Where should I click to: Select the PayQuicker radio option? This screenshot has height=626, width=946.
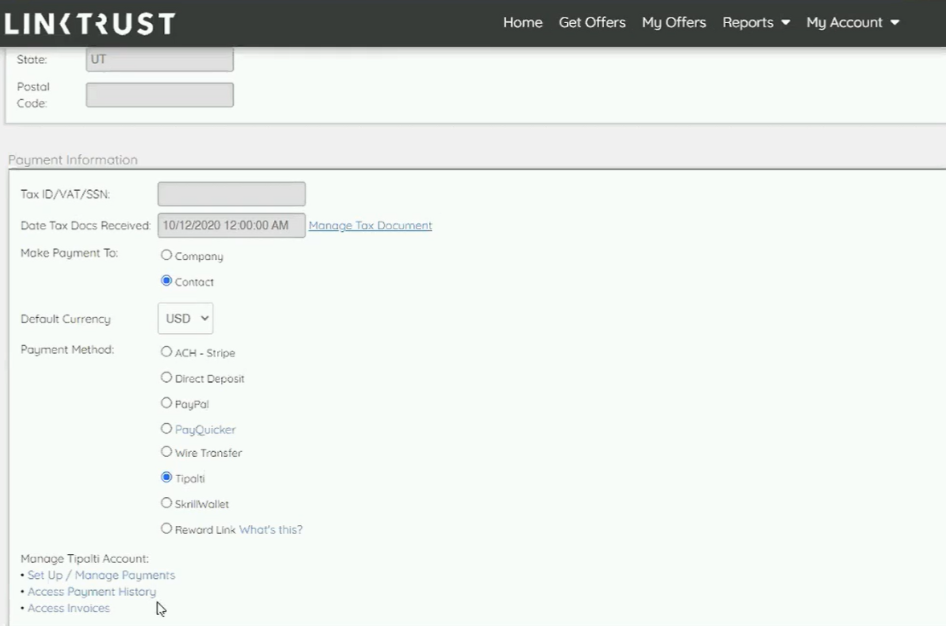coord(167,429)
